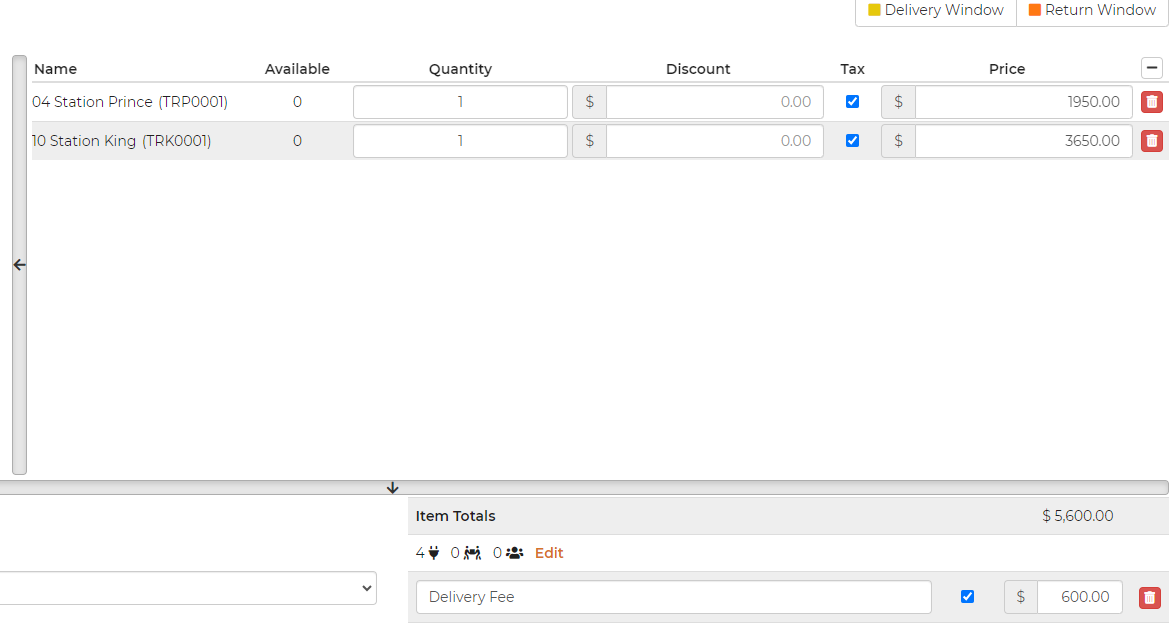Select the Delivery Window legend tab
The height and width of the screenshot is (627, 1172).
(x=936, y=10)
